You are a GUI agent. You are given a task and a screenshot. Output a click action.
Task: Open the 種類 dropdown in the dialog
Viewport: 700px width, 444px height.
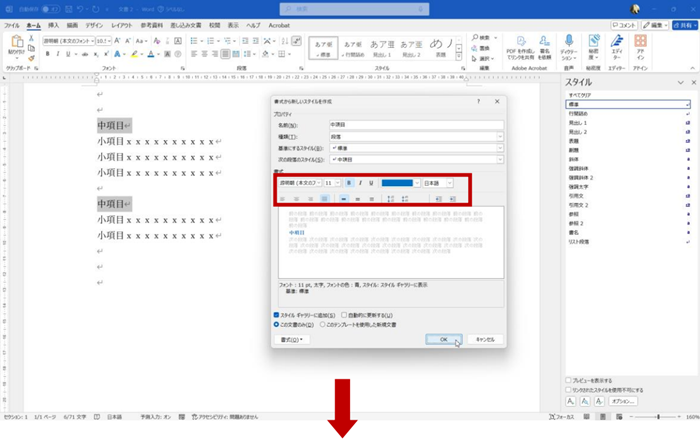click(x=414, y=135)
